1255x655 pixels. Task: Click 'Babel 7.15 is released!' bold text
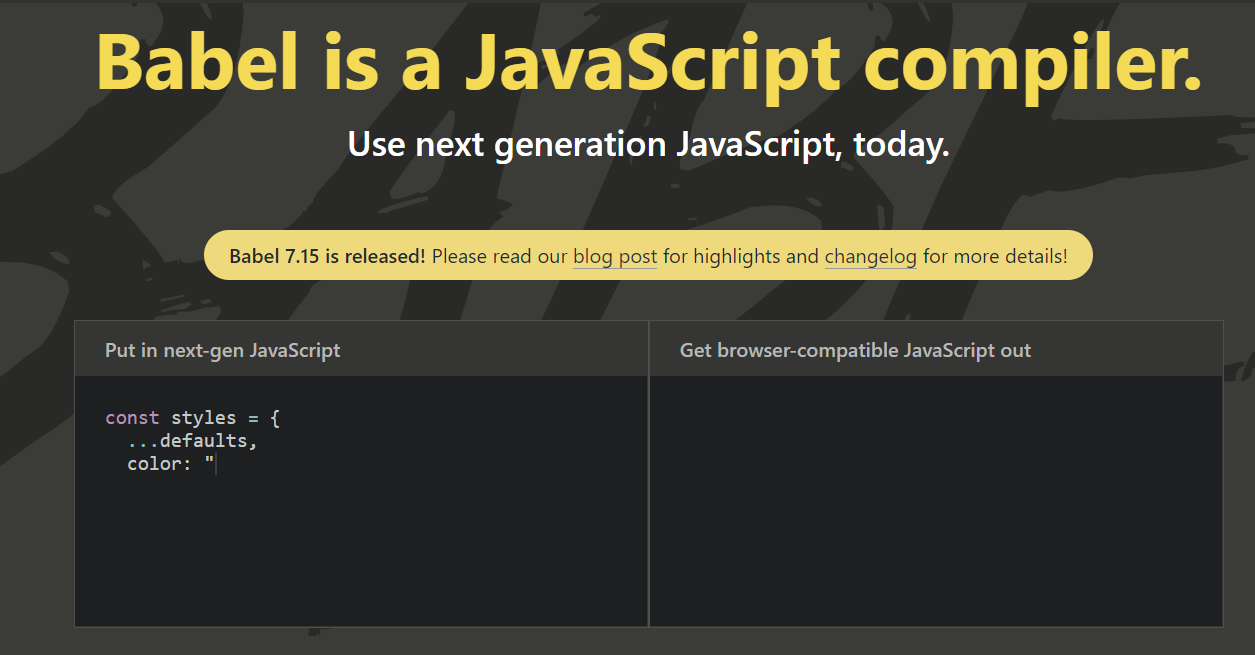coord(327,256)
